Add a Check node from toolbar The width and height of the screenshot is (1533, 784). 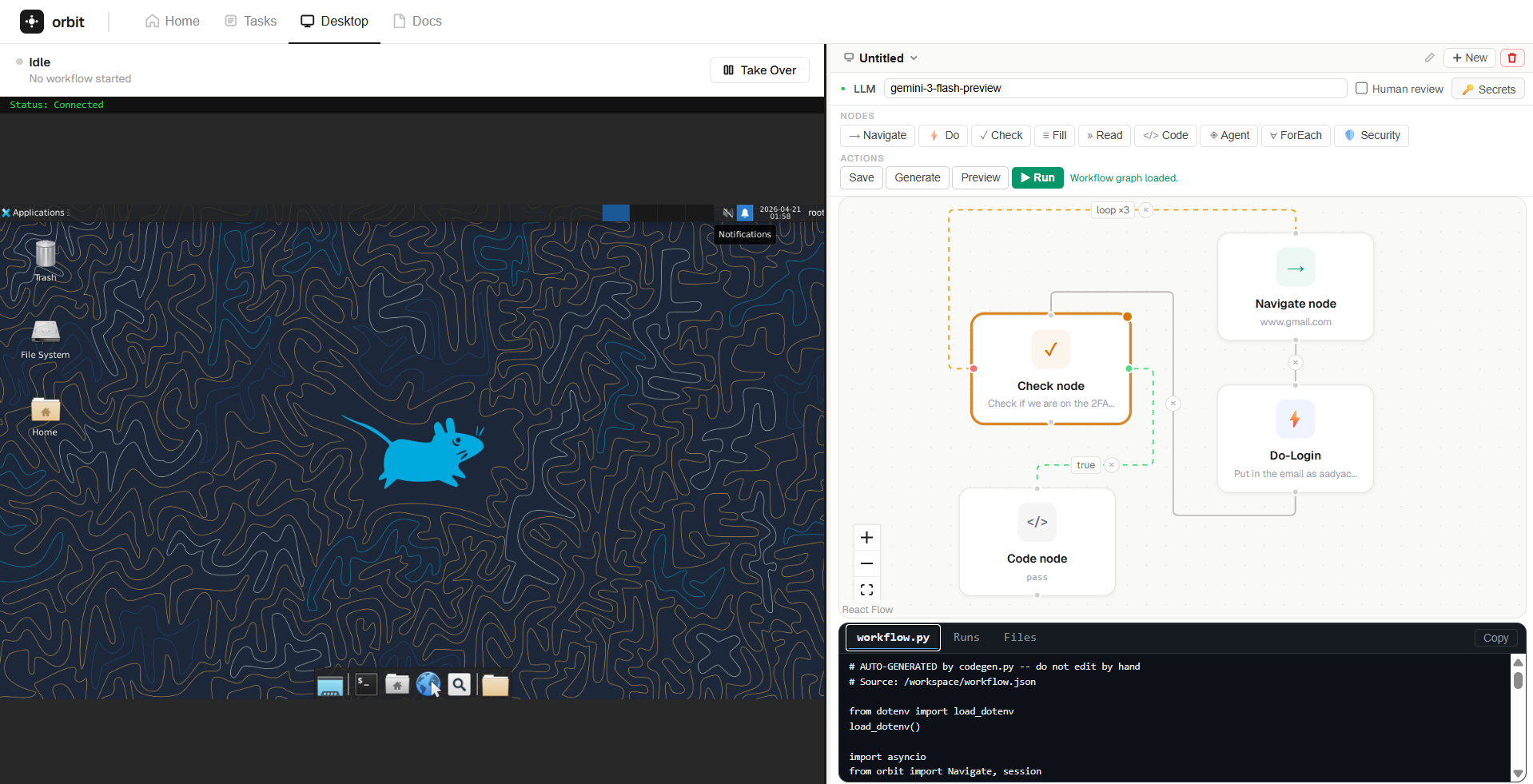pos(1001,136)
